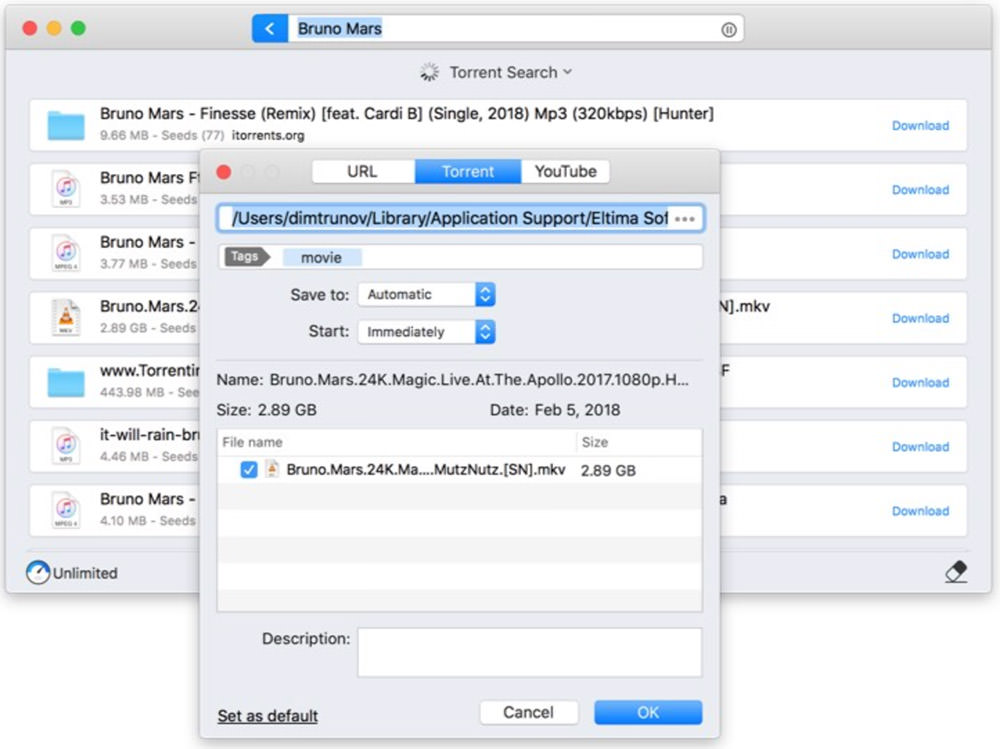The height and width of the screenshot is (749, 1000).
Task: Open the Save to Automatic dropdown
Action: [x=426, y=294]
